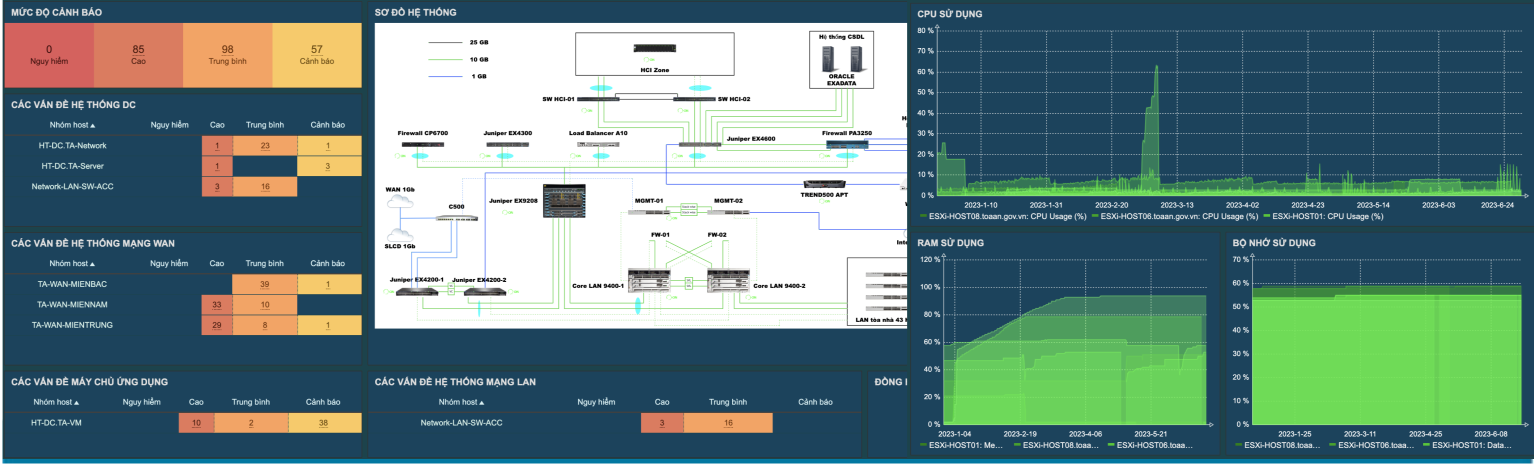This screenshot has height=464, width=1534.
Task: Click the MGMT-01 switch icon
Action: coord(650,211)
